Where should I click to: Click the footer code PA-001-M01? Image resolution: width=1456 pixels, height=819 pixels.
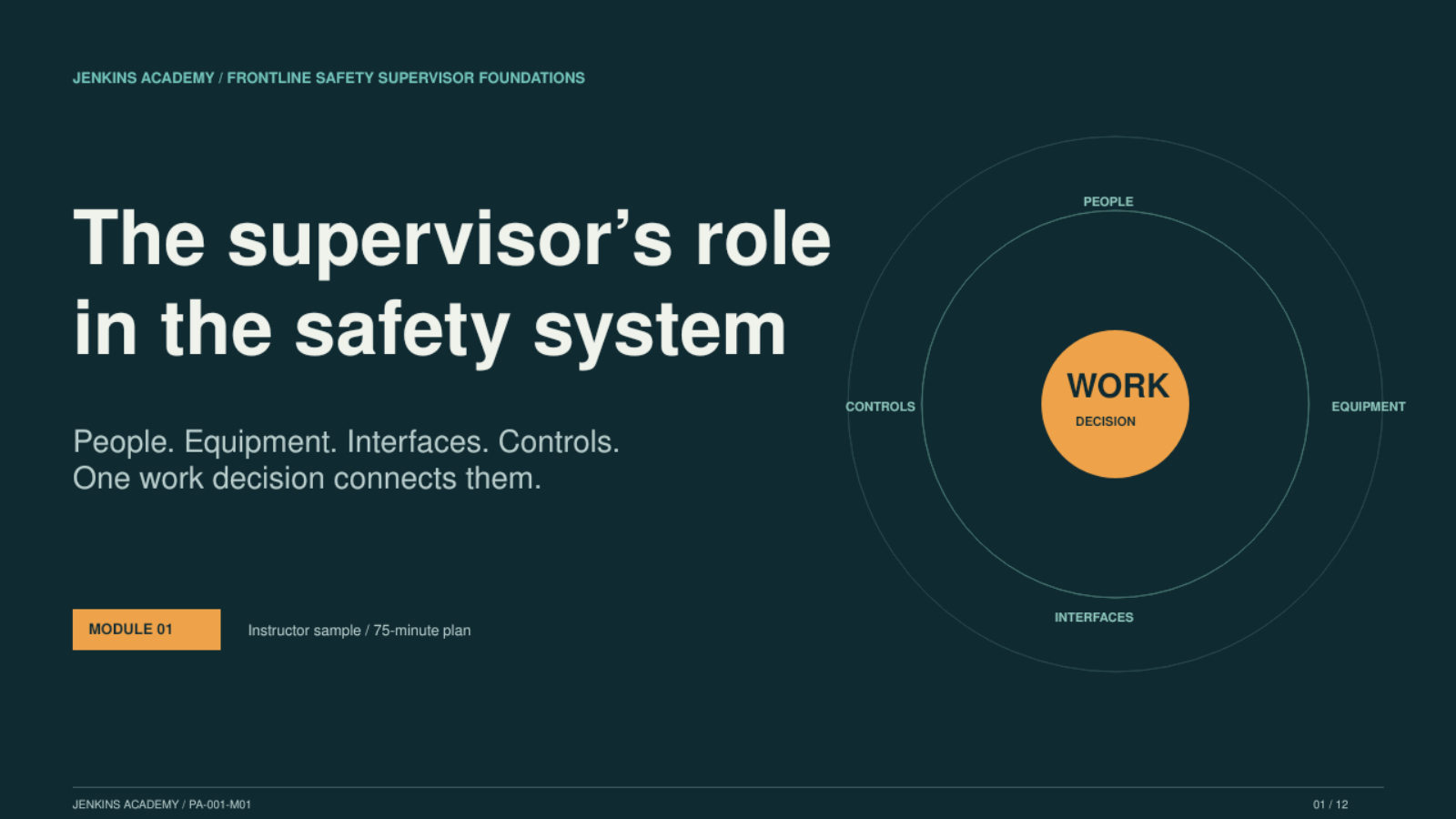tap(220, 804)
